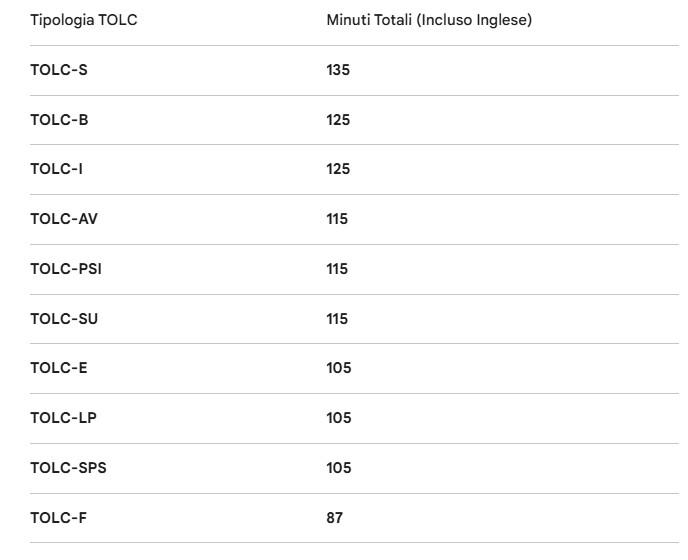Screen dimensions: 688x560
Task: Click the 135 minutes value
Action: click(338, 70)
